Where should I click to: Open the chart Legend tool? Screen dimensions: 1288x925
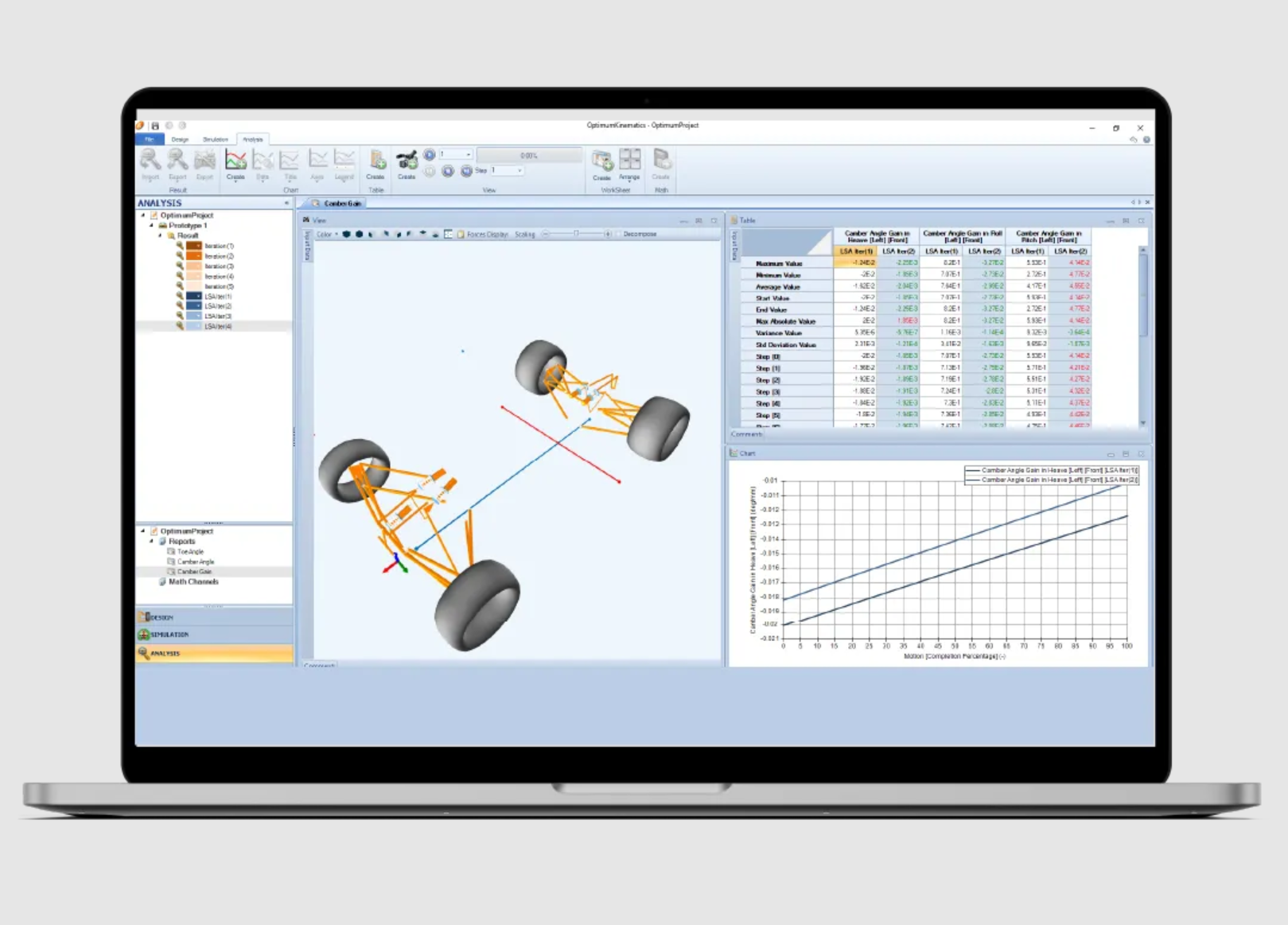[344, 164]
